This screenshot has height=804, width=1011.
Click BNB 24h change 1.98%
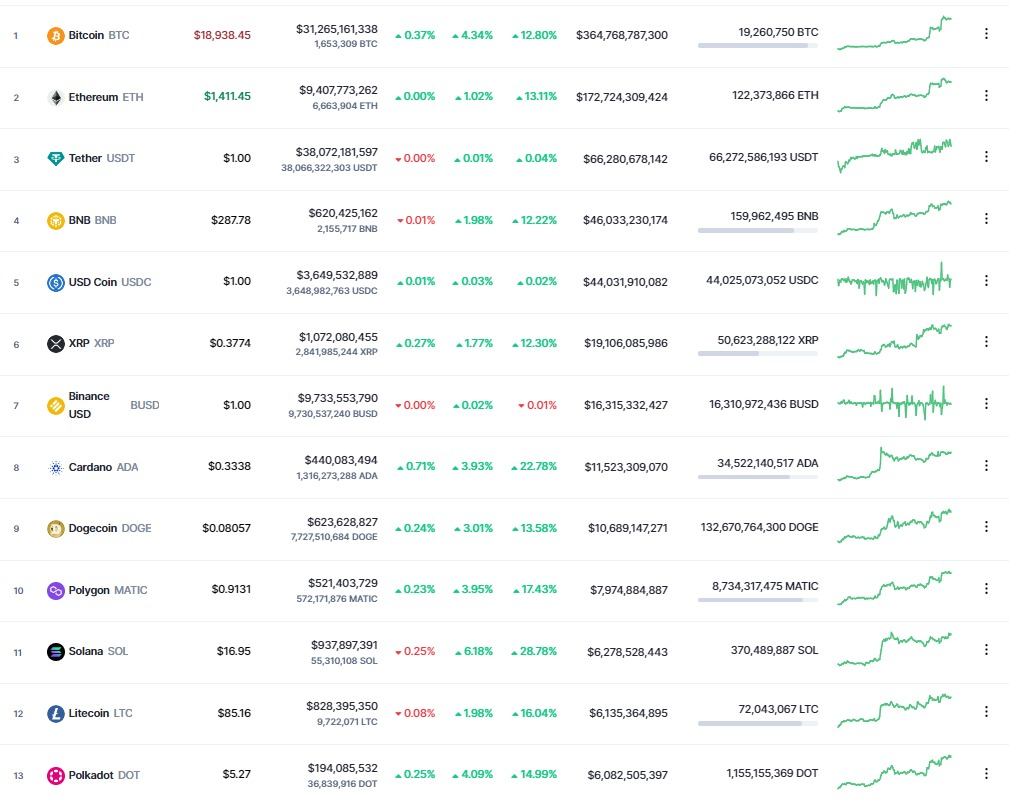tap(474, 221)
